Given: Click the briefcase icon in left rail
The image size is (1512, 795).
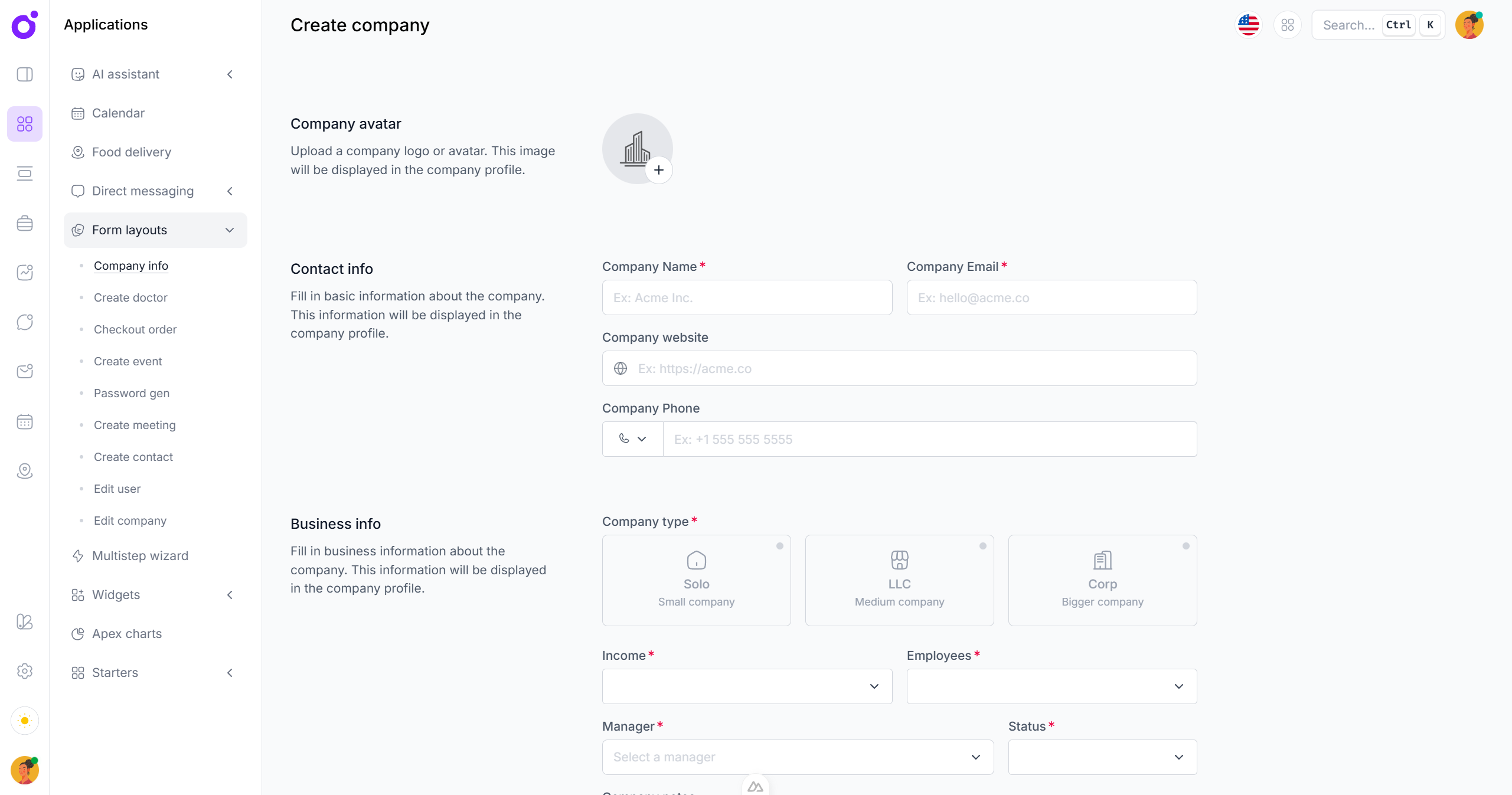Looking at the screenshot, I should click(25, 223).
